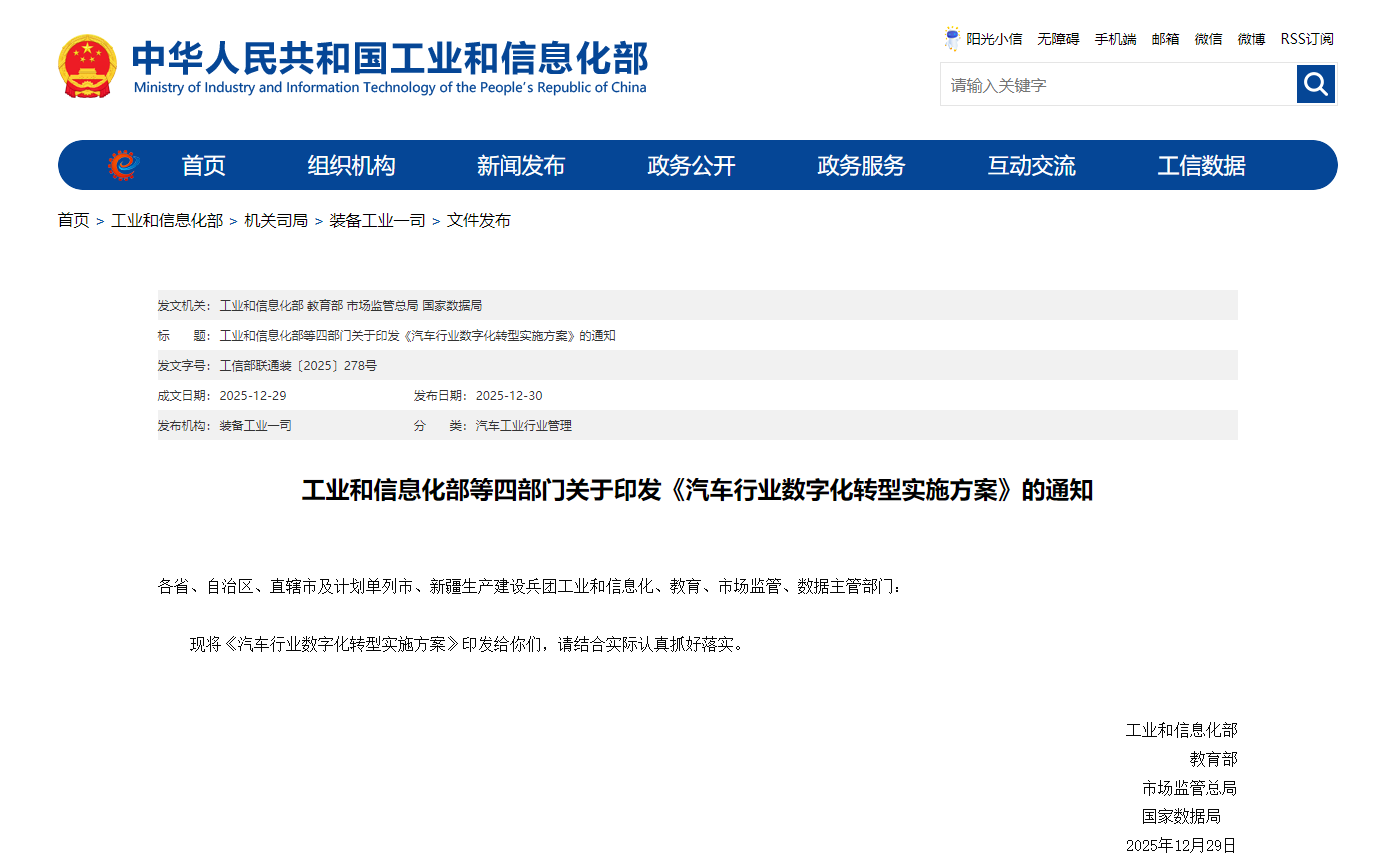This screenshot has width=1380, height=857.
Task: Open the 组织机构 menu item
Action: (351, 166)
